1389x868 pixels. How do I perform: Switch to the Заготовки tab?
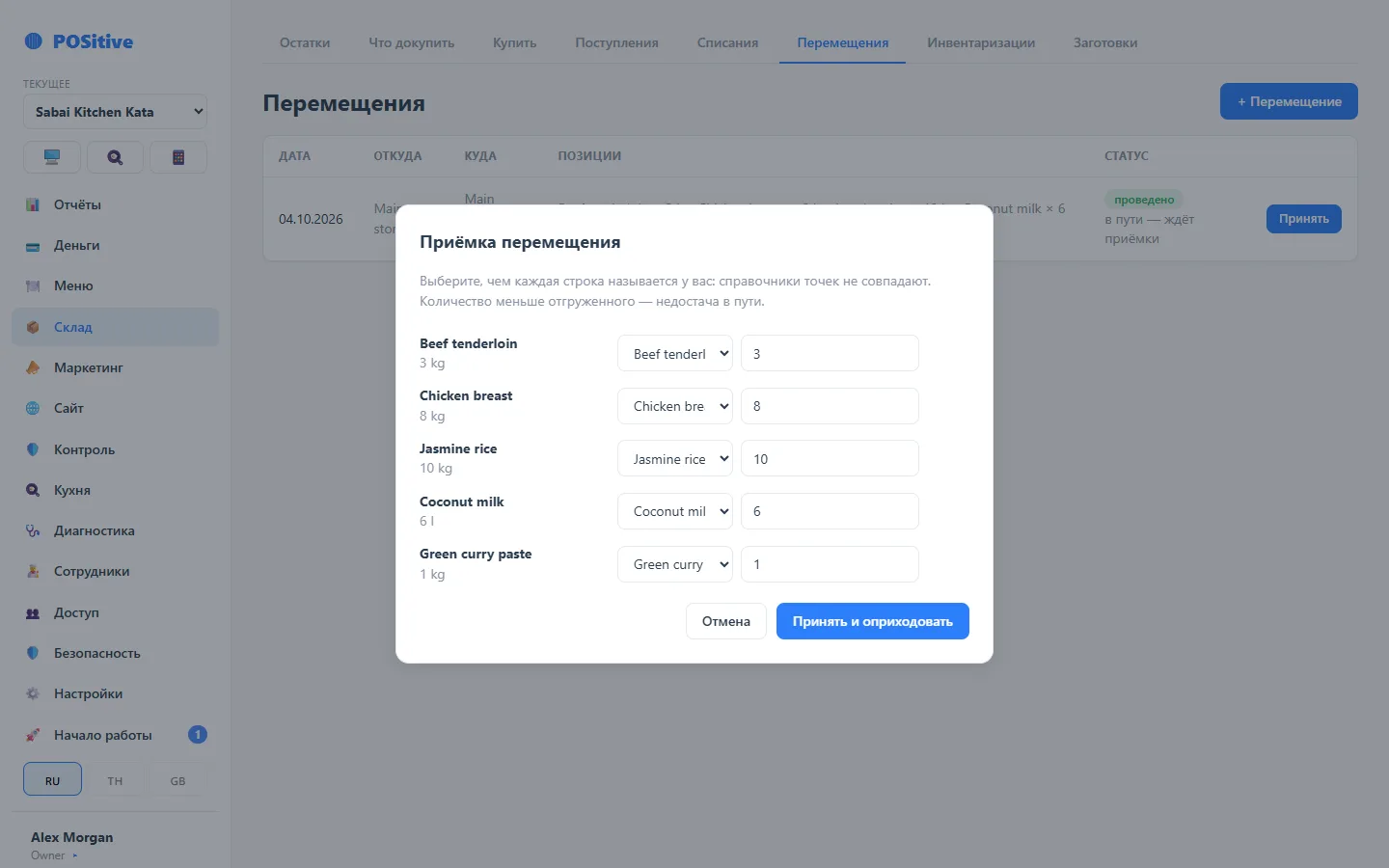click(x=1105, y=42)
